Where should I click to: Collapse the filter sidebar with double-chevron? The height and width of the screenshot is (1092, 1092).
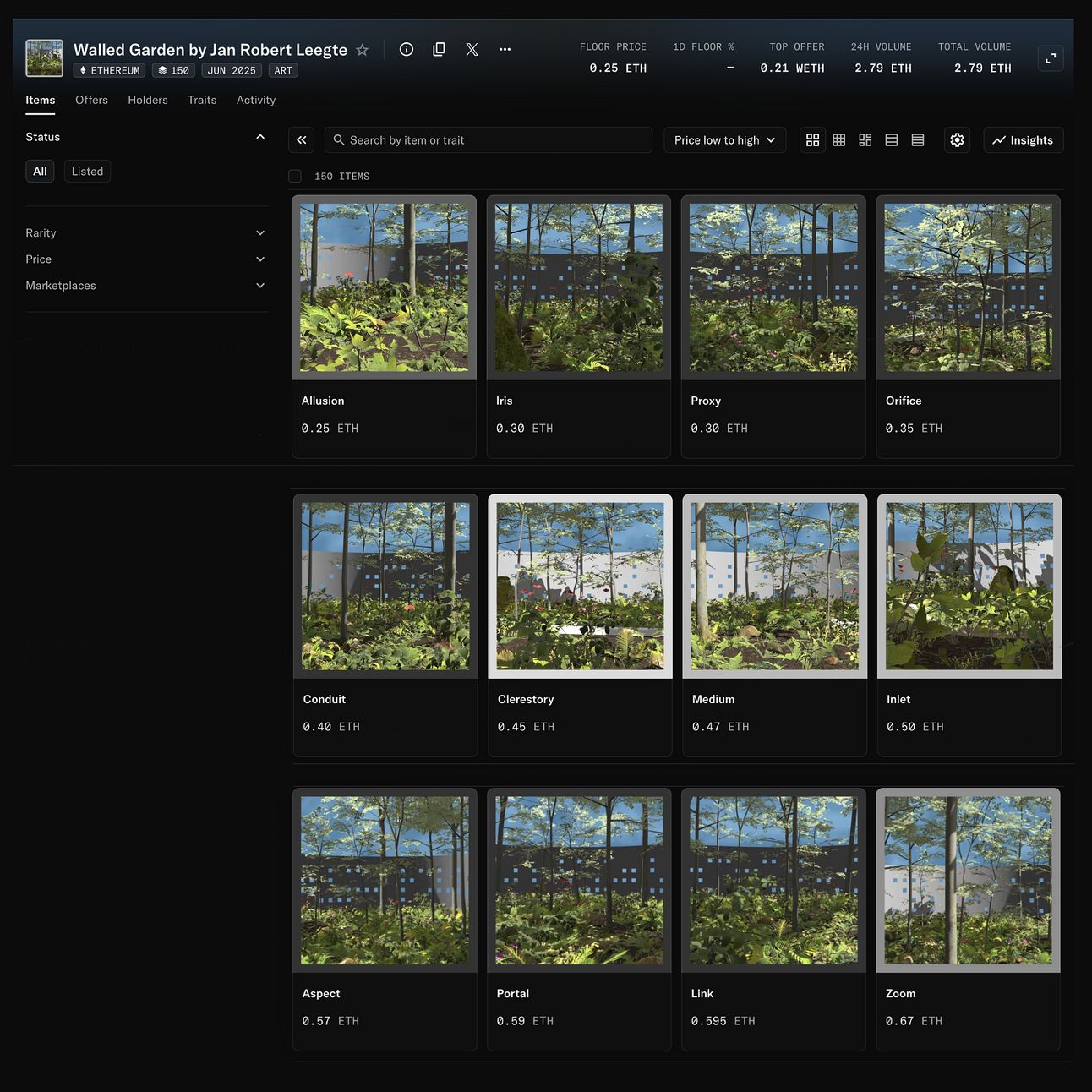point(302,140)
